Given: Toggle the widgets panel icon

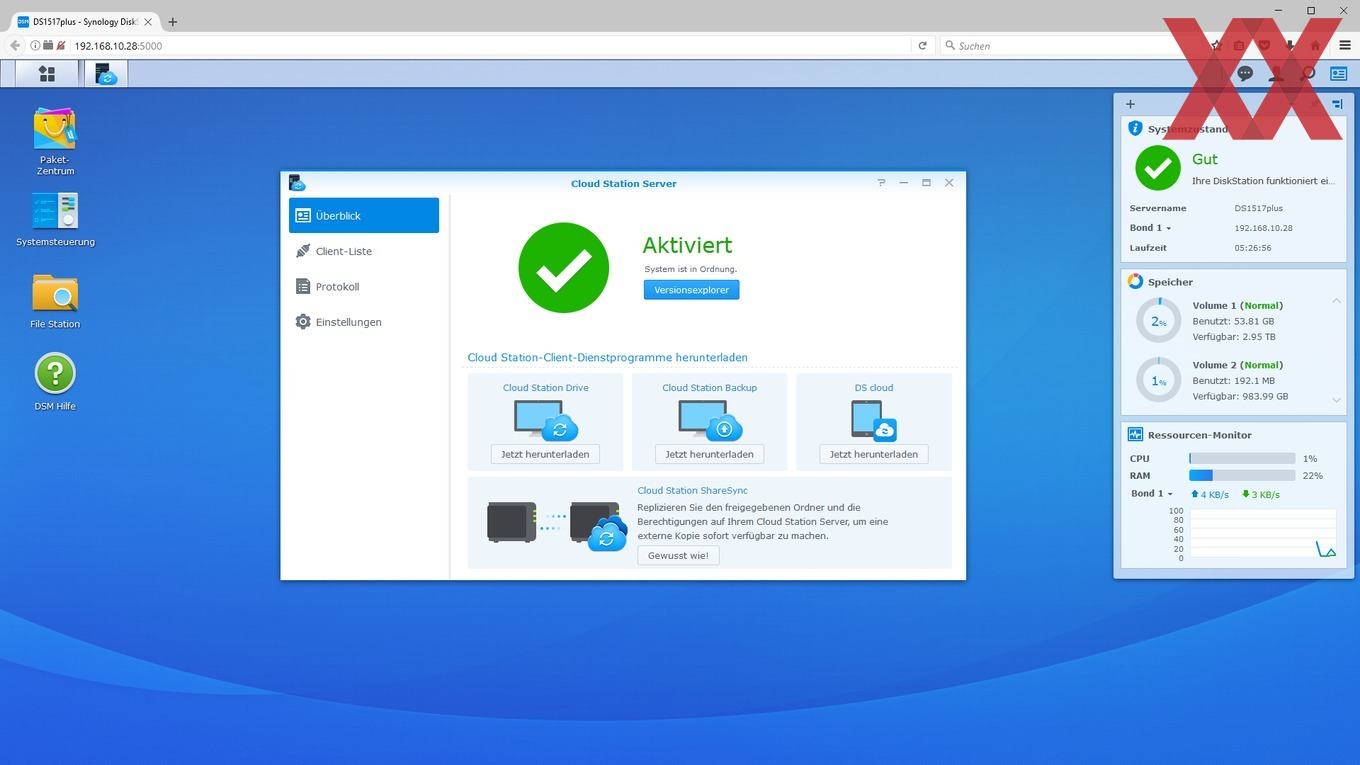Looking at the screenshot, I should pos(1338,73).
